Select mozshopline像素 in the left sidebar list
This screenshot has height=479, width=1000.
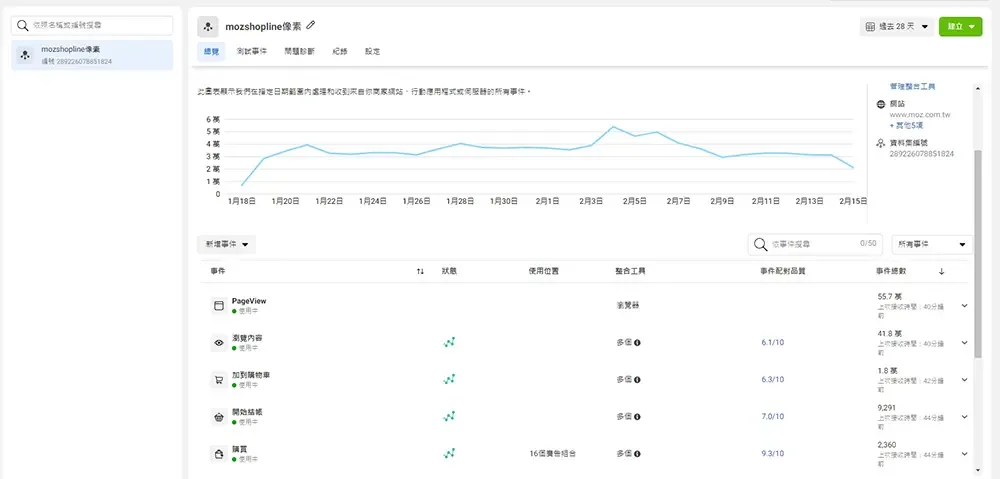92,55
